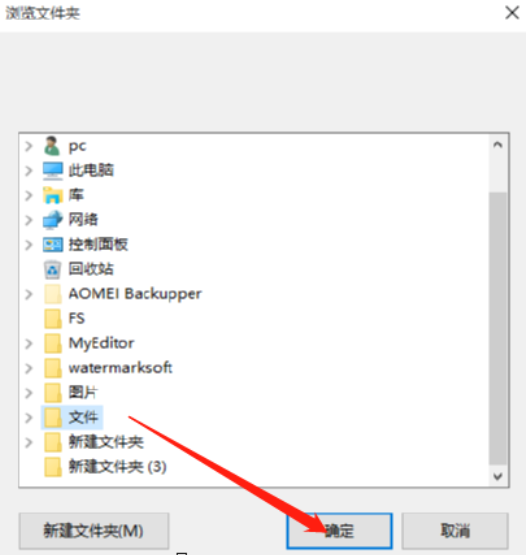Select the FS folder icon
526x555 pixels.
point(53,319)
